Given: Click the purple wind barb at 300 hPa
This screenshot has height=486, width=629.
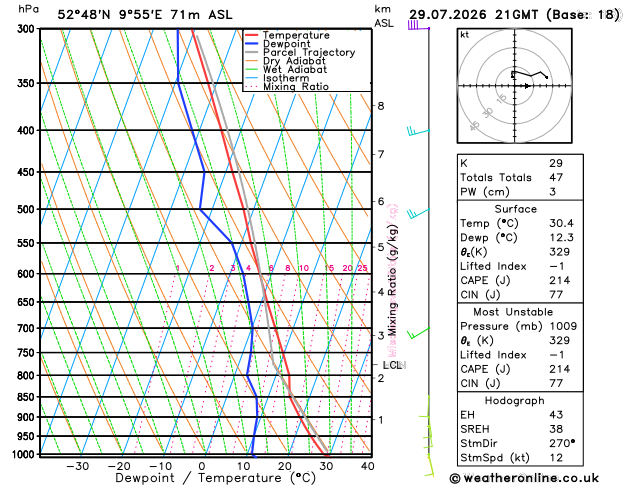Looking at the screenshot, I should tap(418, 25).
